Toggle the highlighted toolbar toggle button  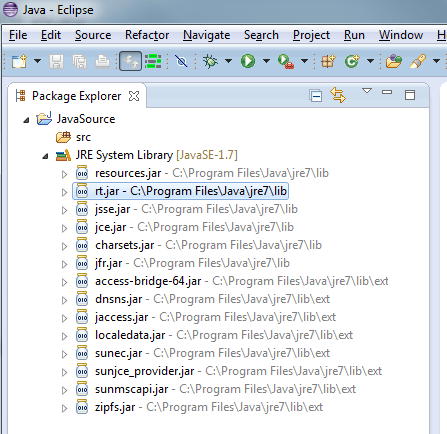click(x=130, y=61)
